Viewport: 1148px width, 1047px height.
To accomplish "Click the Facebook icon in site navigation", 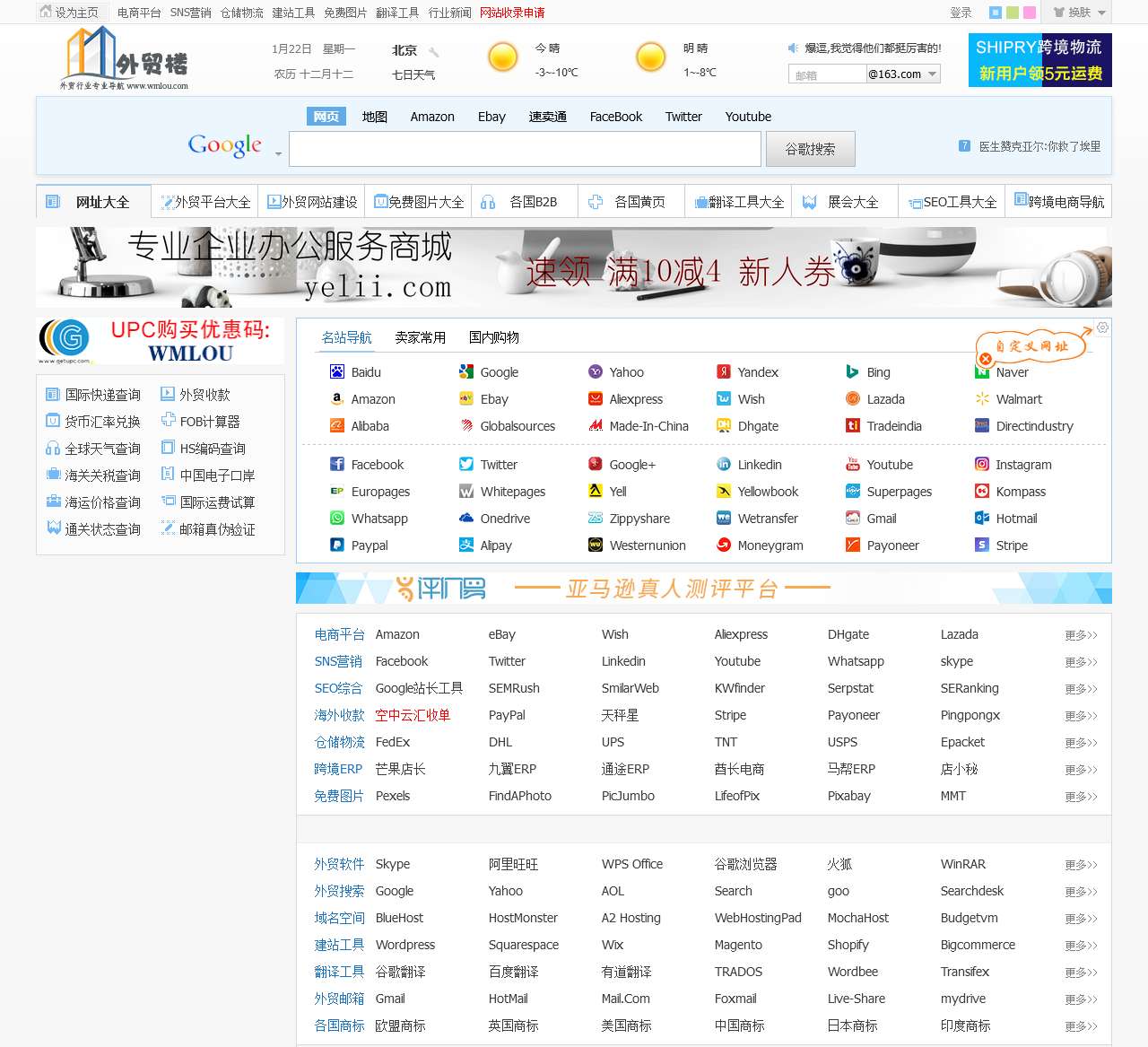I will click(x=337, y=464).
